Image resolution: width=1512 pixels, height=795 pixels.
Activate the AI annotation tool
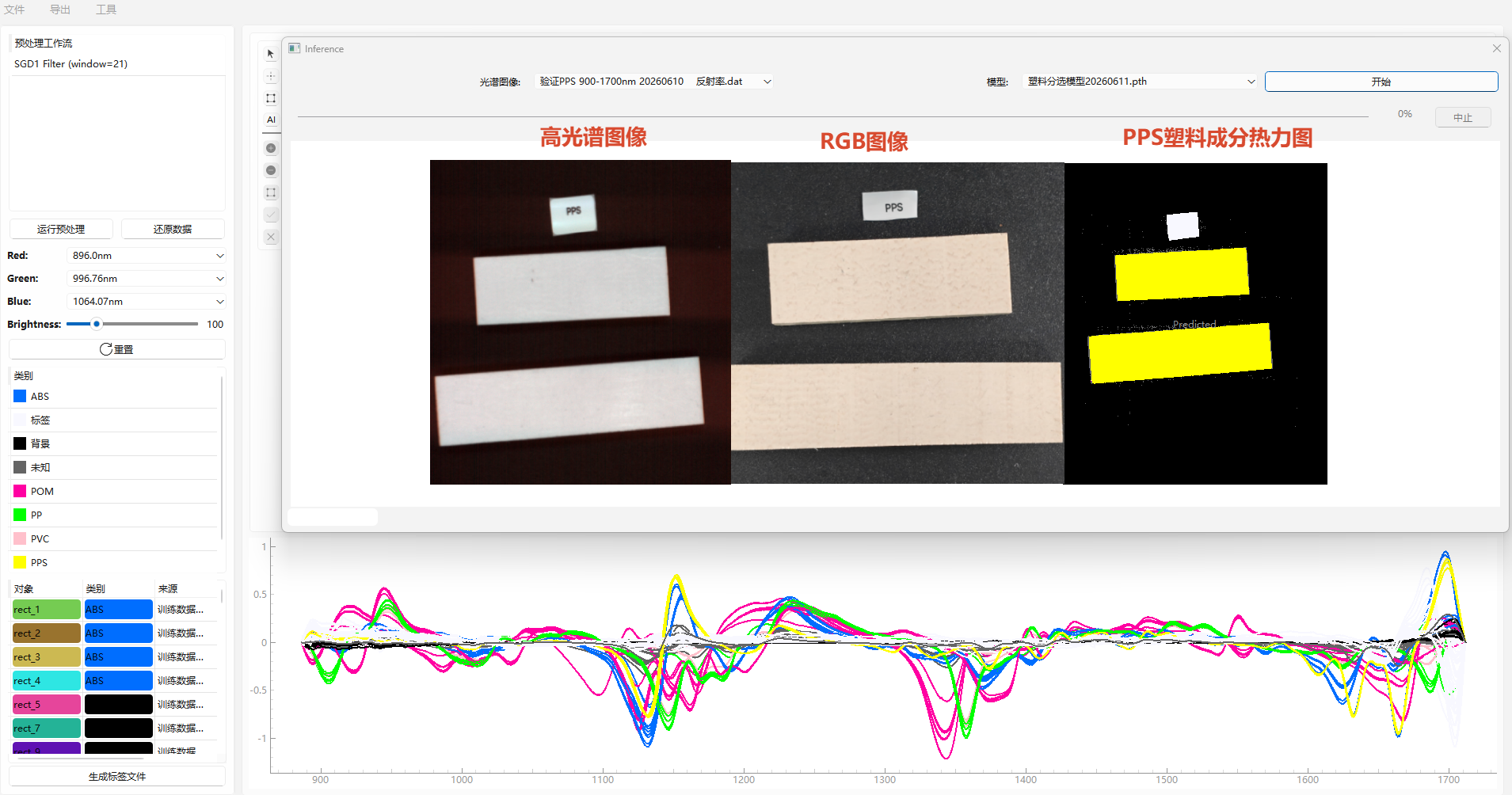[x=271, y=120]
